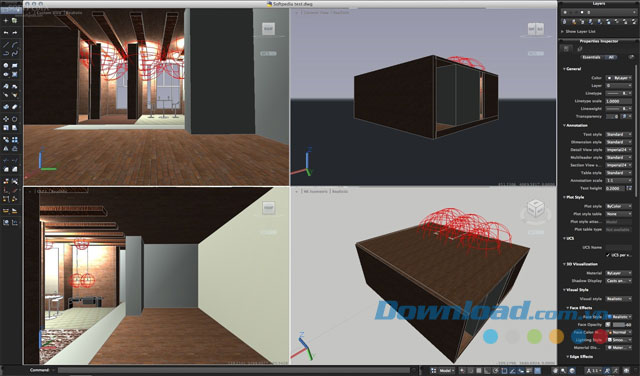Activate the Rotate tool
This screenshot has width=640, height=376.
tap(15, 119)
